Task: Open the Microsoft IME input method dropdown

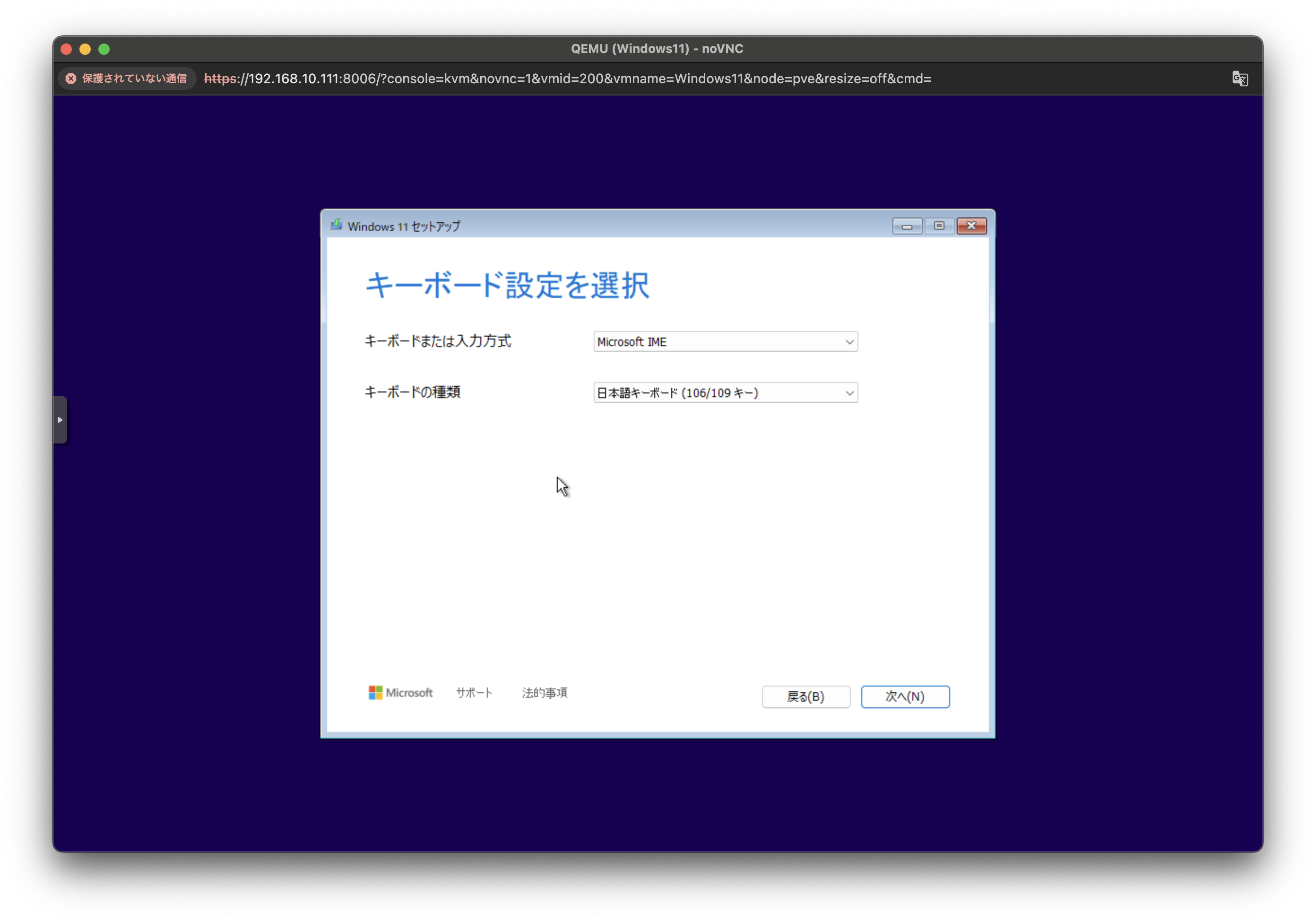Action: click(725, 342)
